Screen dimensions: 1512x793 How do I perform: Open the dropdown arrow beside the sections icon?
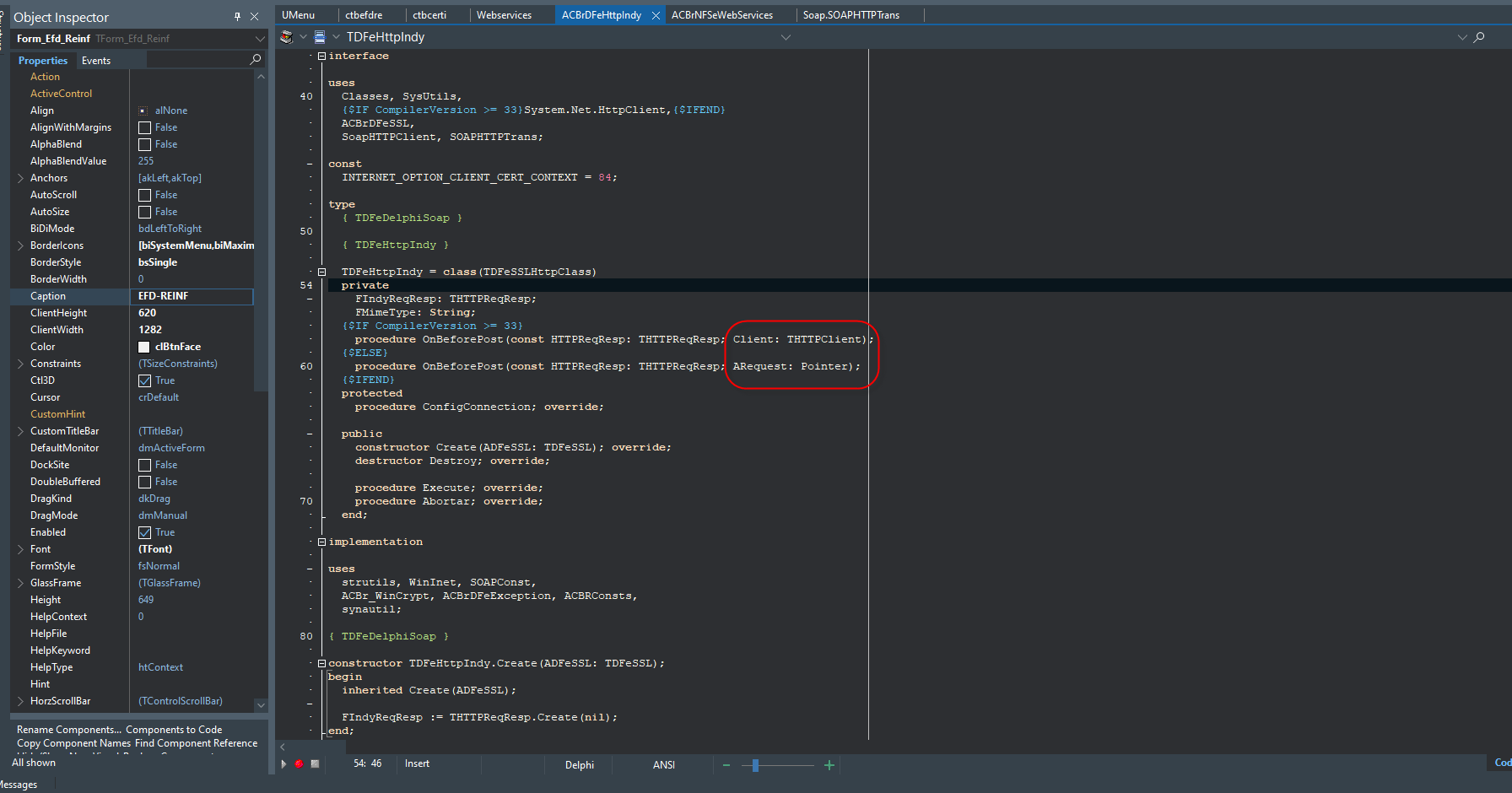[303, 37]
